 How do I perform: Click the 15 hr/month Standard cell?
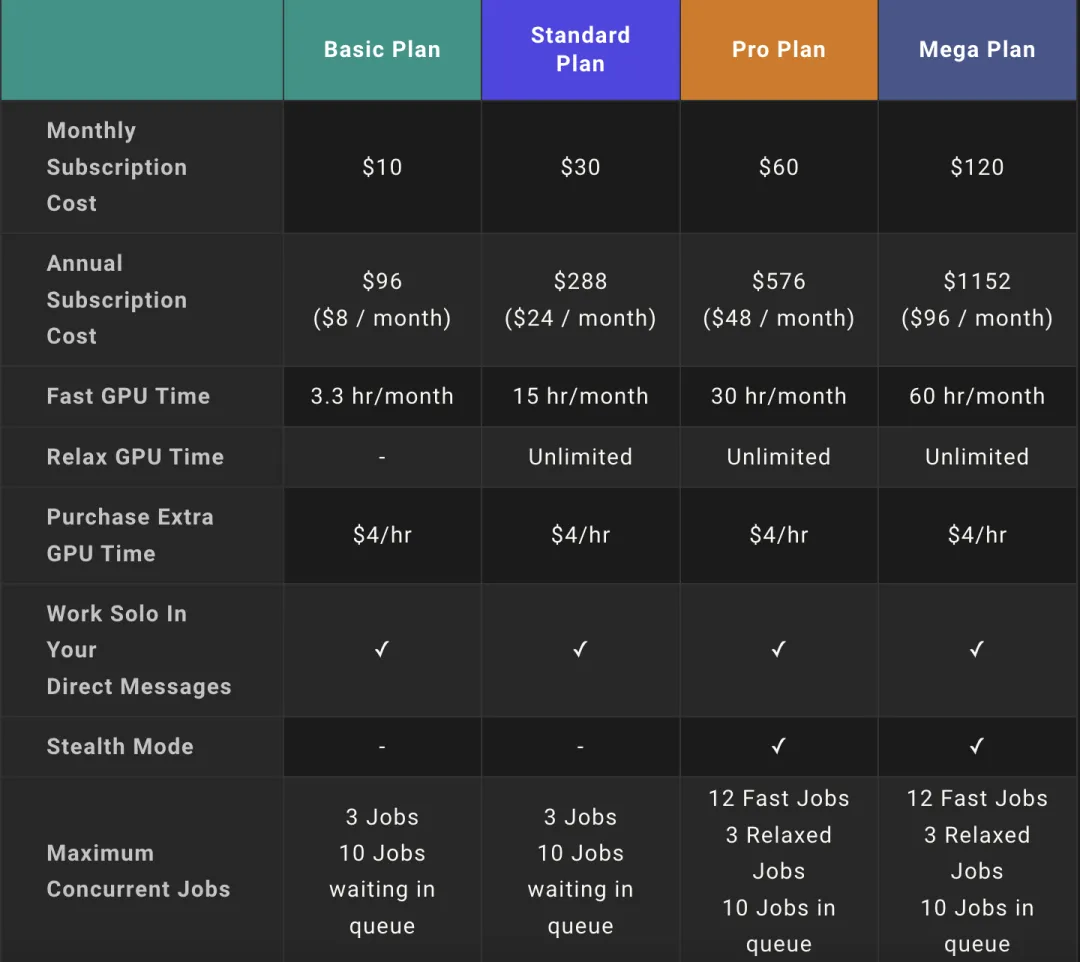pos(580,396)
